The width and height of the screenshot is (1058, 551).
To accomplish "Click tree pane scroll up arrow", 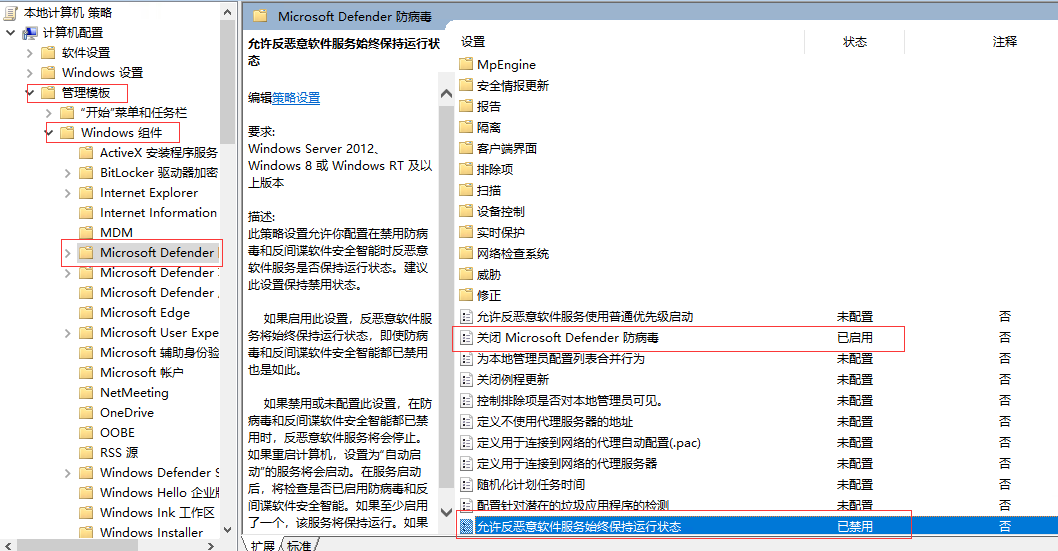I will point(227,12).
